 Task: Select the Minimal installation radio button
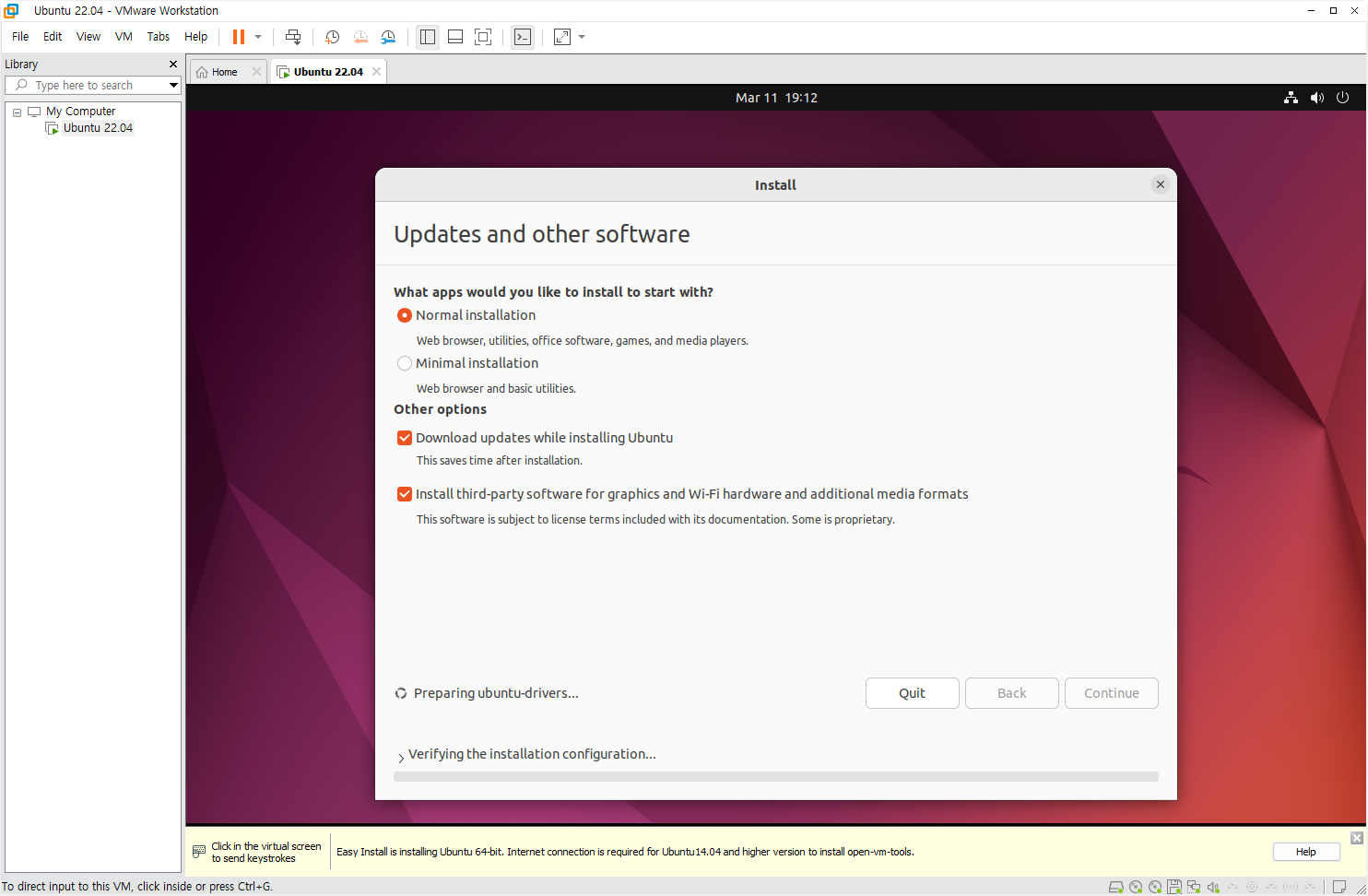[404, 363]
